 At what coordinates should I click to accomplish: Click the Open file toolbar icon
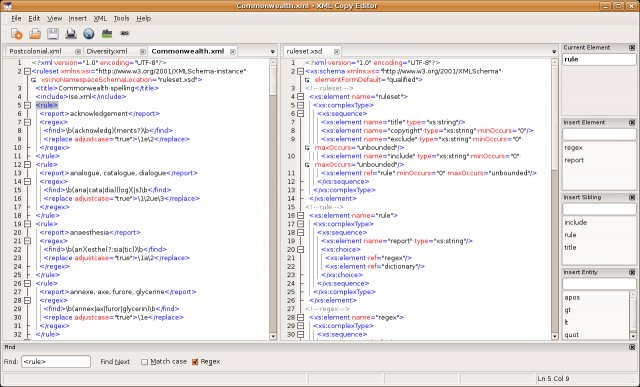pos(35,34)
